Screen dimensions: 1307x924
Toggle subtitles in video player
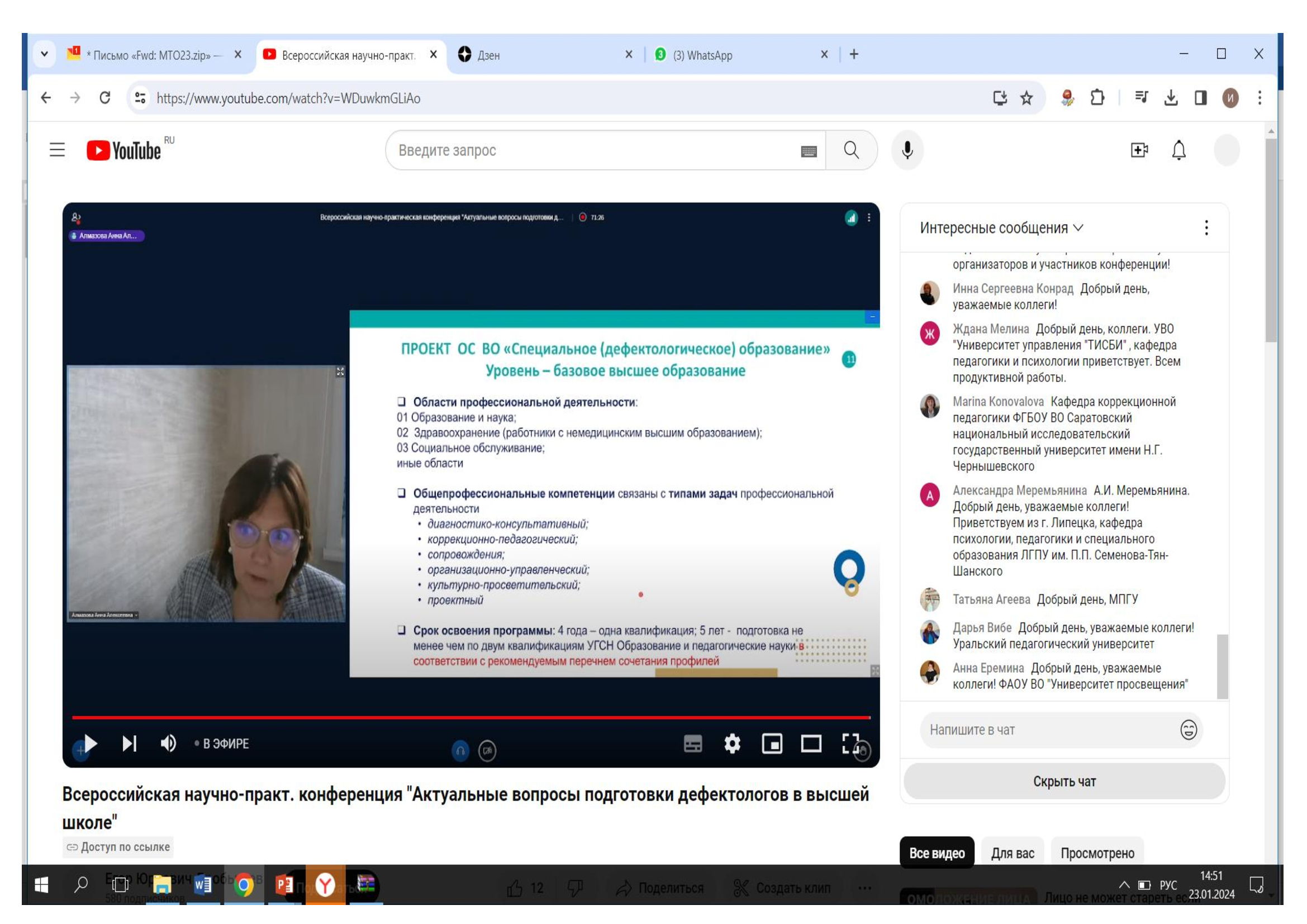click(692, 743)
